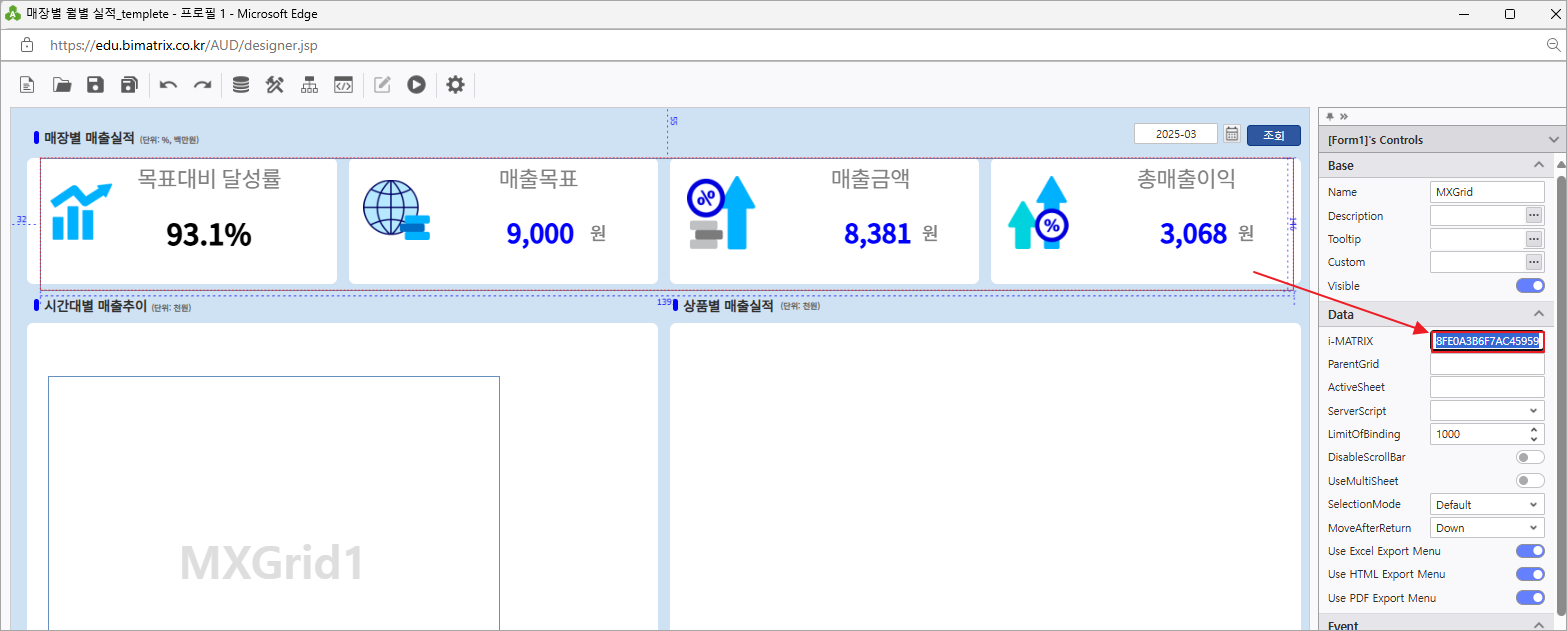Undo the last design change
The image size is (1567, 631).
click(168, 85)
